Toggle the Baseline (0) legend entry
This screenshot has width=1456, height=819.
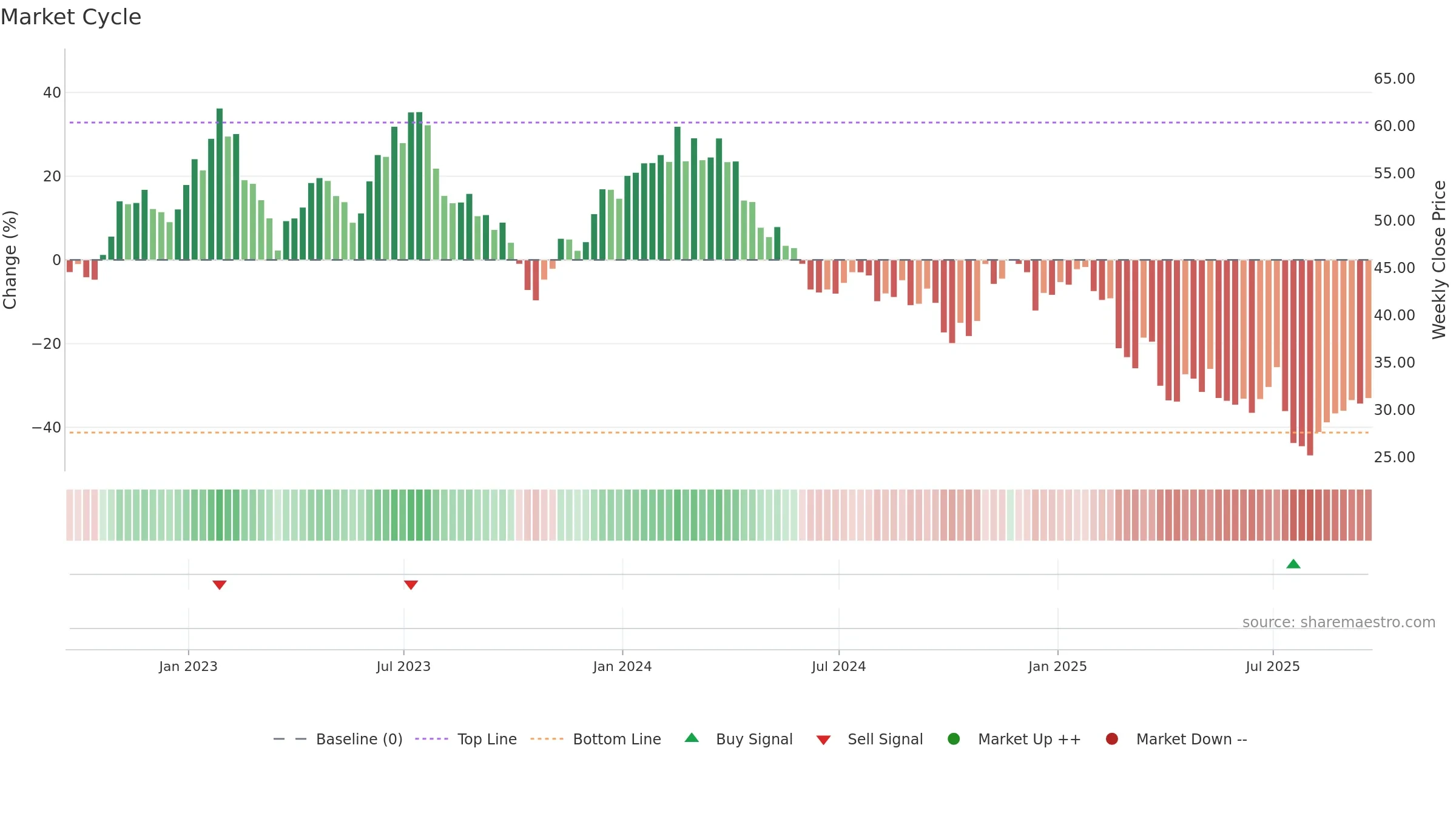(x=338, y=739)
